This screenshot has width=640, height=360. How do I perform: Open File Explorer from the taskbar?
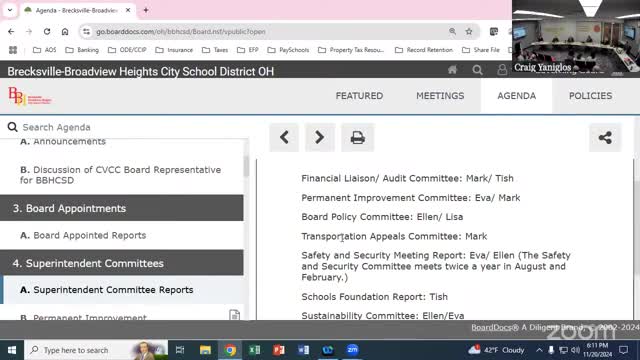click(205, 350)
